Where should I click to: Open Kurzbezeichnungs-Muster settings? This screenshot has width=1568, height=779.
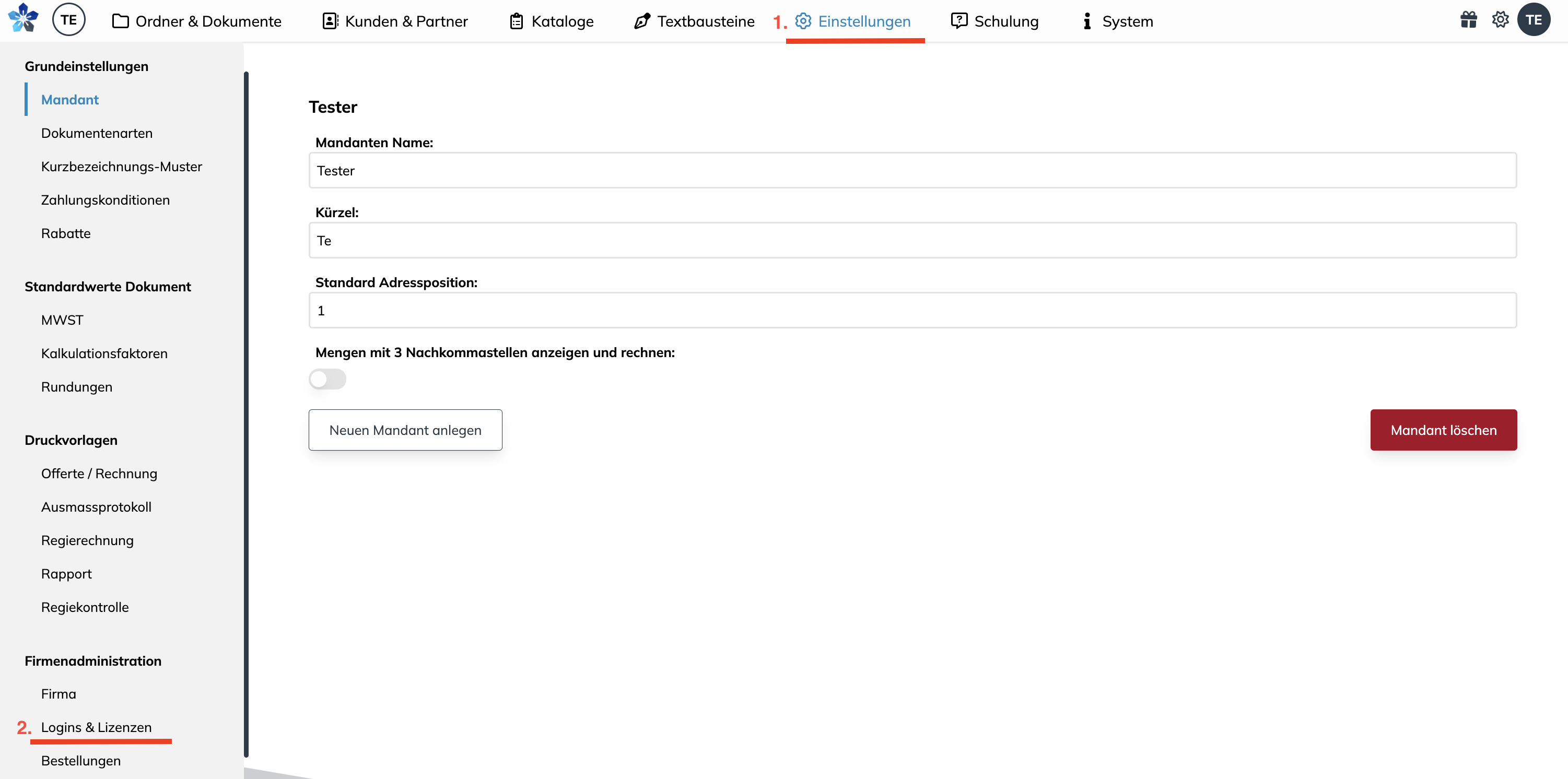(x=121, y=166)
